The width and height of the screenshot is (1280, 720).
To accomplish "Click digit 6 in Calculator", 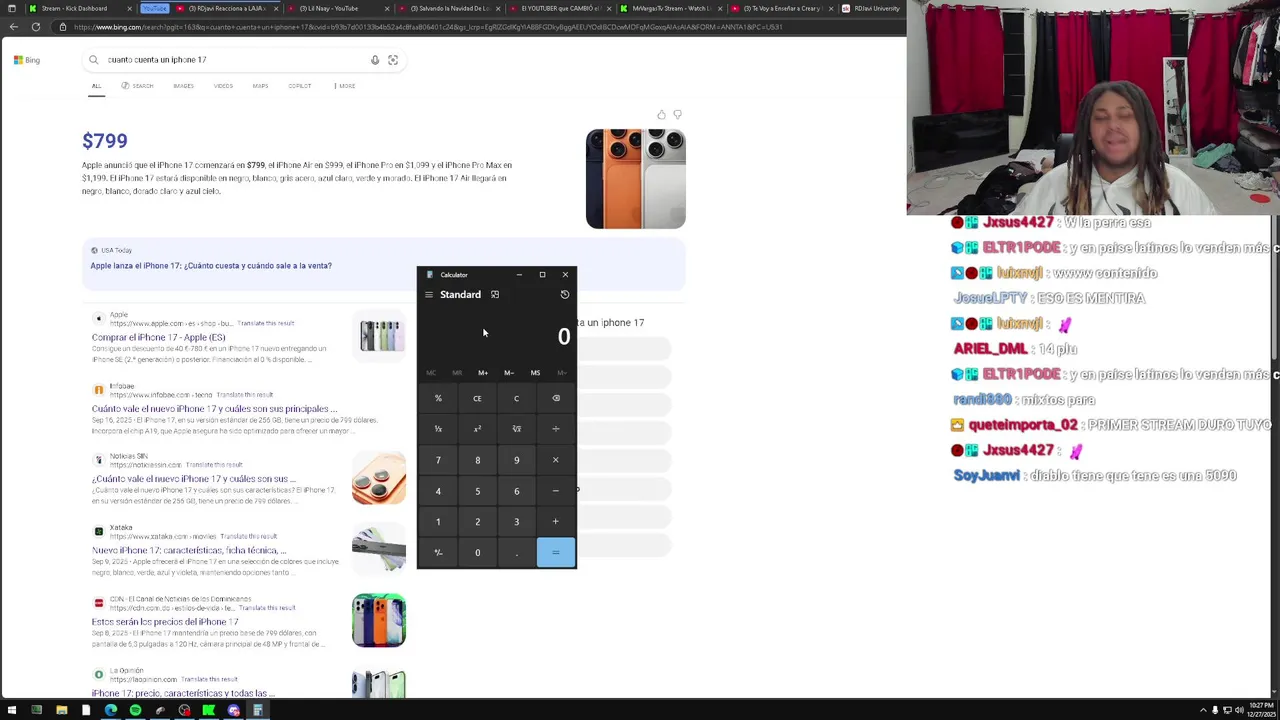I will click(517, 491).
